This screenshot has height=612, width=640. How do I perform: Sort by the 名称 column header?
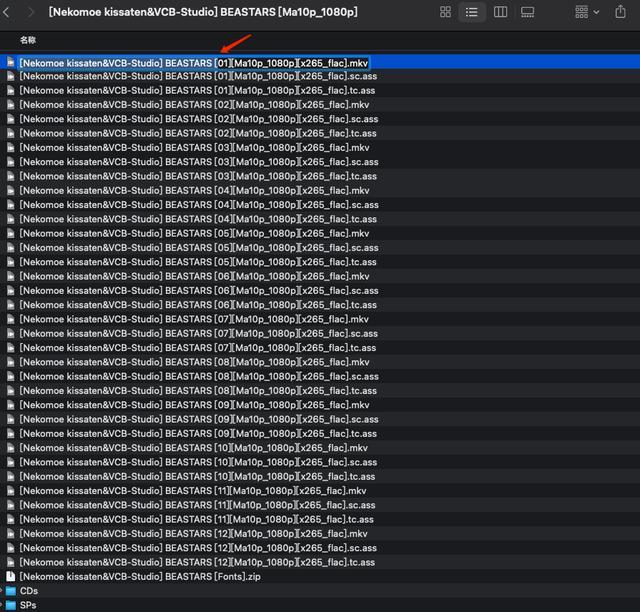(28, 40)
